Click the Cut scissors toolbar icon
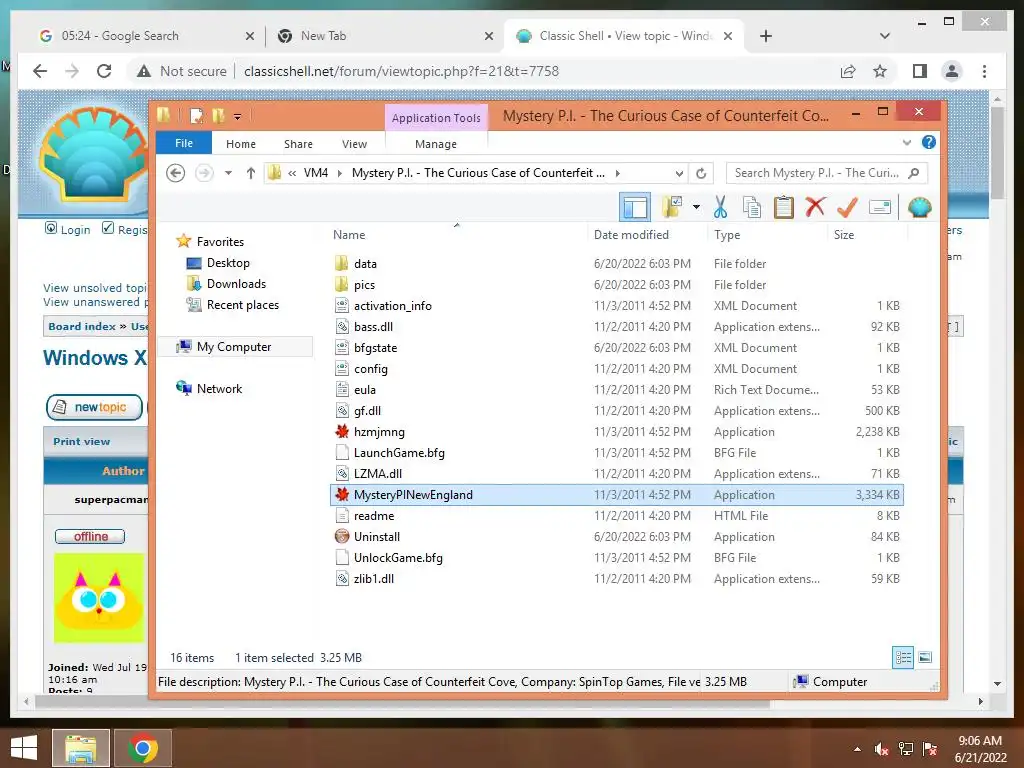 click(x=720, y=208)
